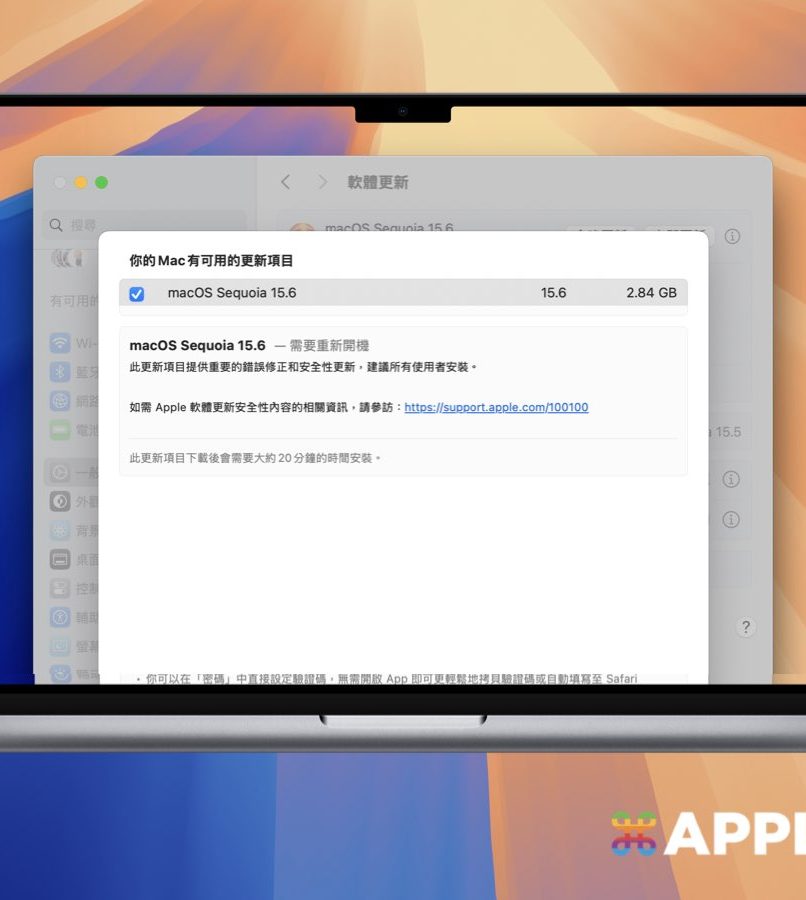Click the info icon at top right of update pane

(733, 236)
